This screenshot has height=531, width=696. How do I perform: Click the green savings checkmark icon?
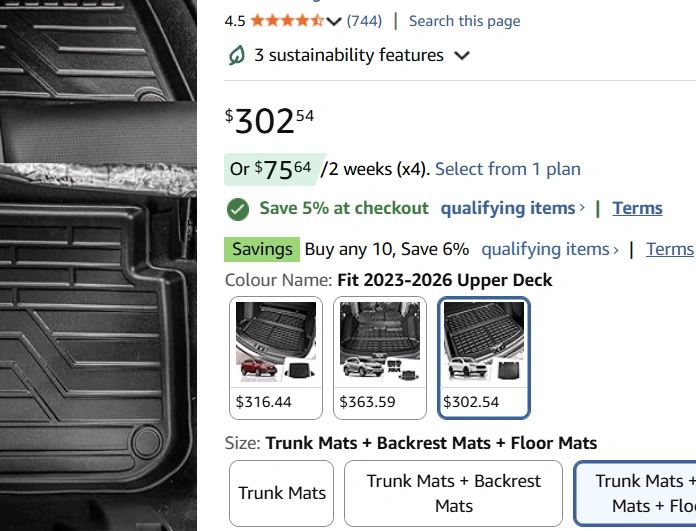[237, 209]
